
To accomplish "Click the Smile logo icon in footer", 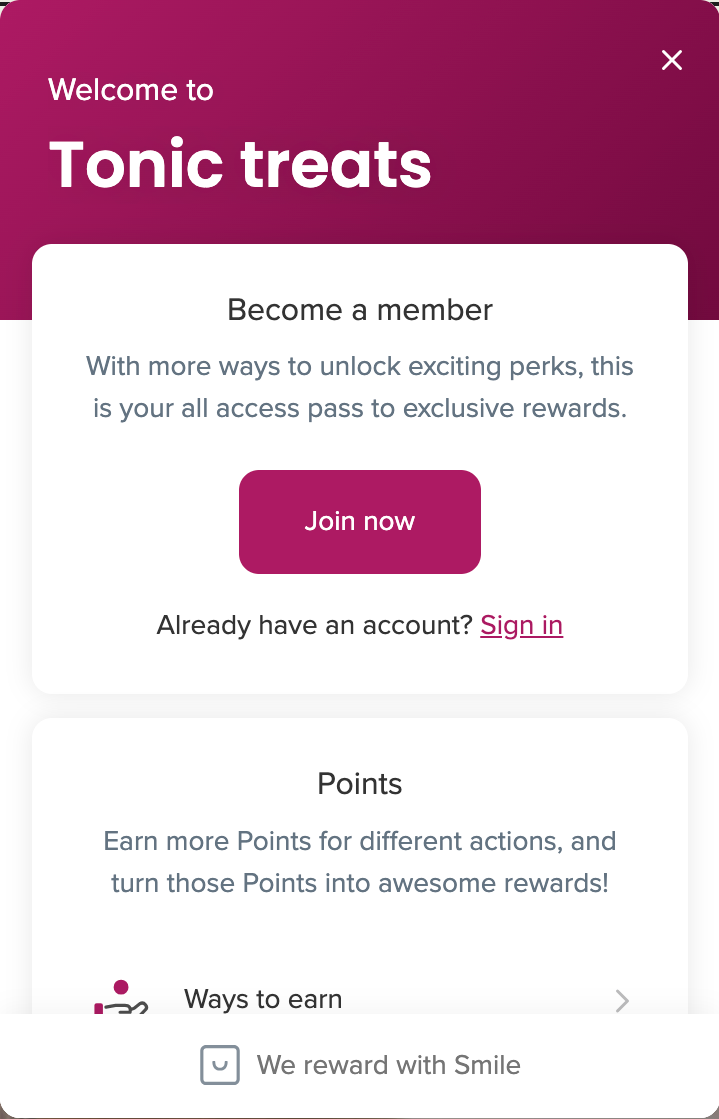I will point(220,1065).
